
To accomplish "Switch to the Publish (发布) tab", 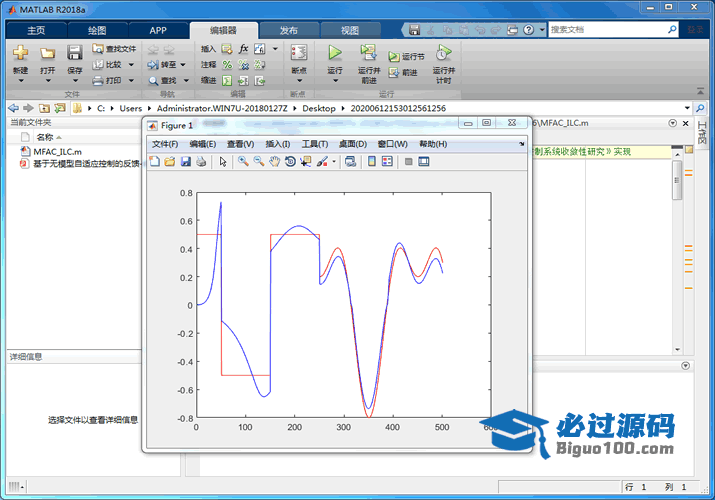I will click(x=289, y=30).
